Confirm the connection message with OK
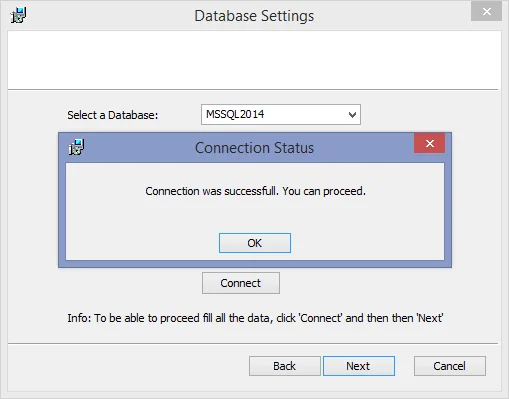 point(255,243)
